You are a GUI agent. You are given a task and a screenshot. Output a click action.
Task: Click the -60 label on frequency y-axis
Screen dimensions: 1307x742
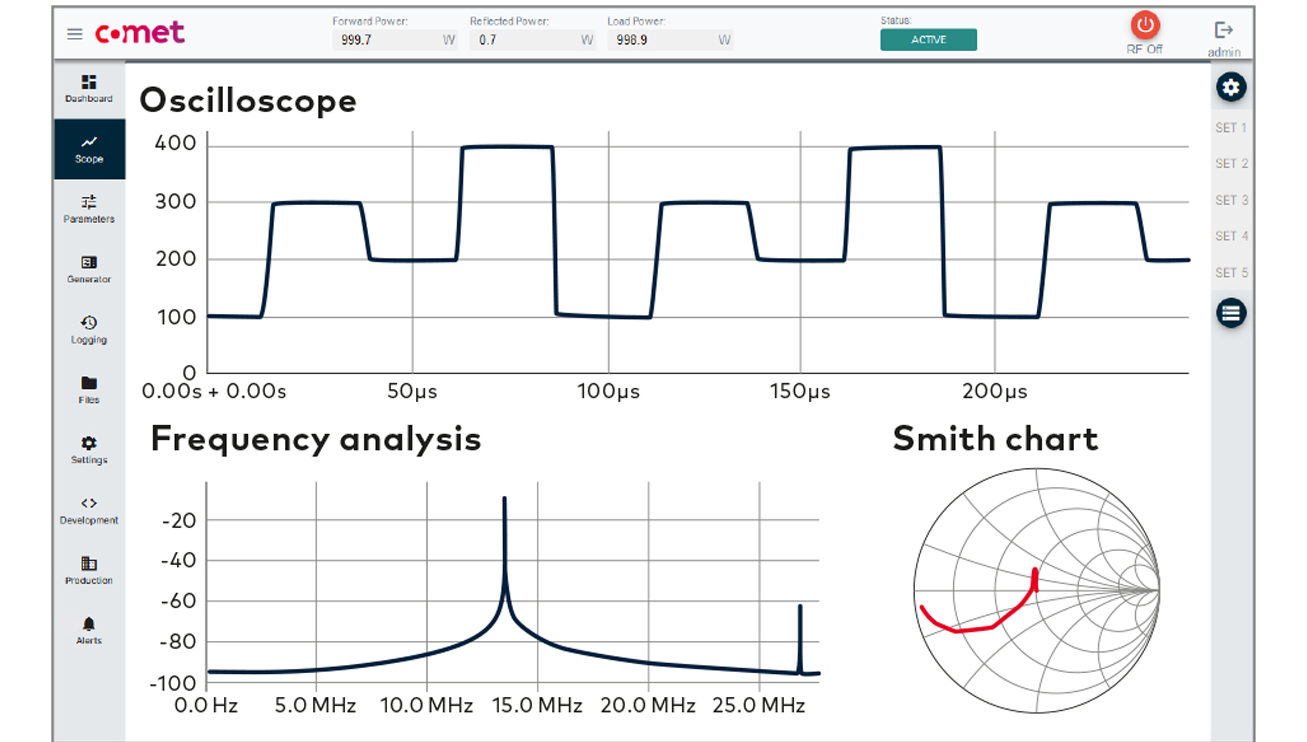click(x=178, y=601)
